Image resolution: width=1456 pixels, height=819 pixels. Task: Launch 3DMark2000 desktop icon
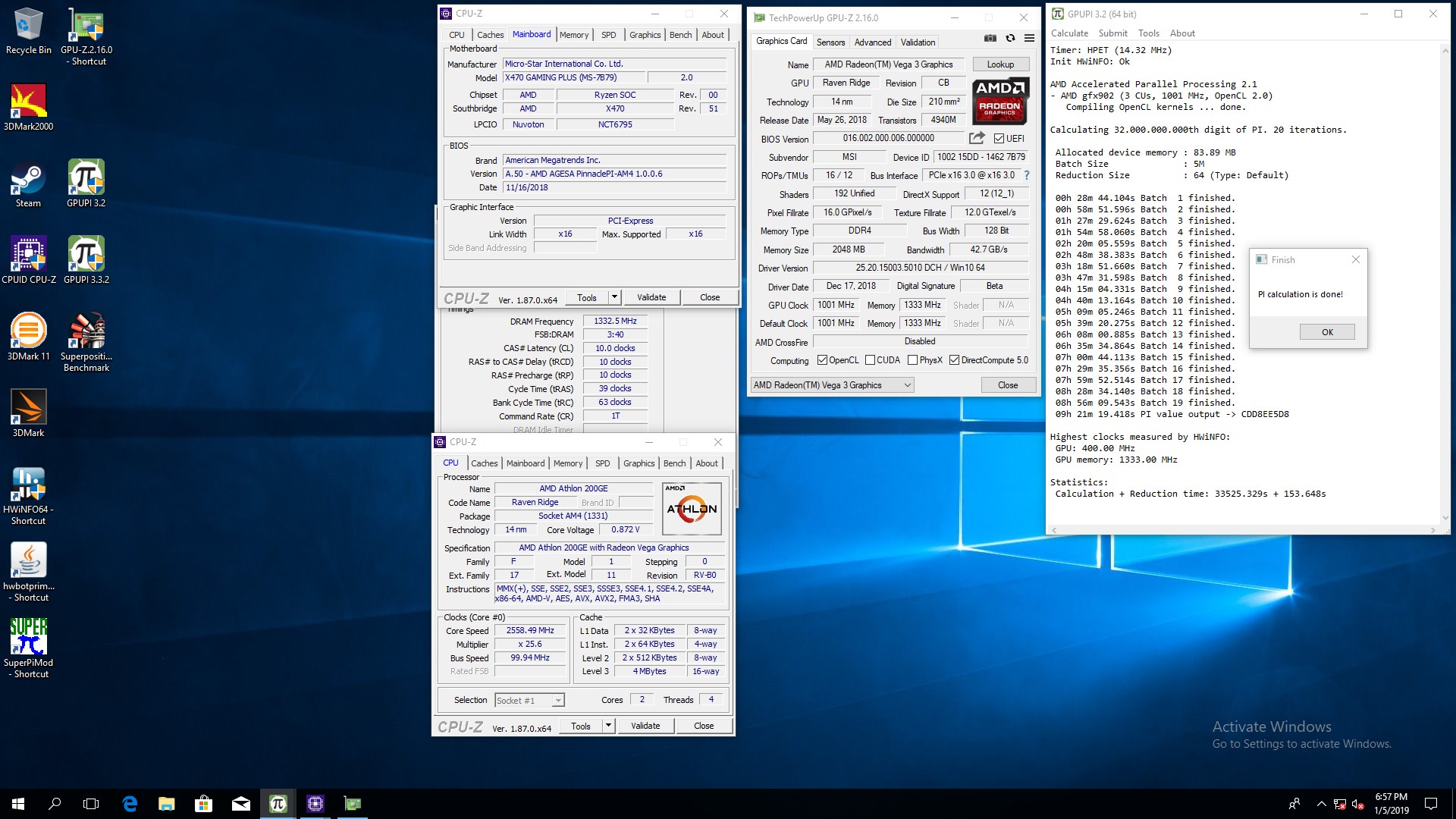tap(28, 108)
